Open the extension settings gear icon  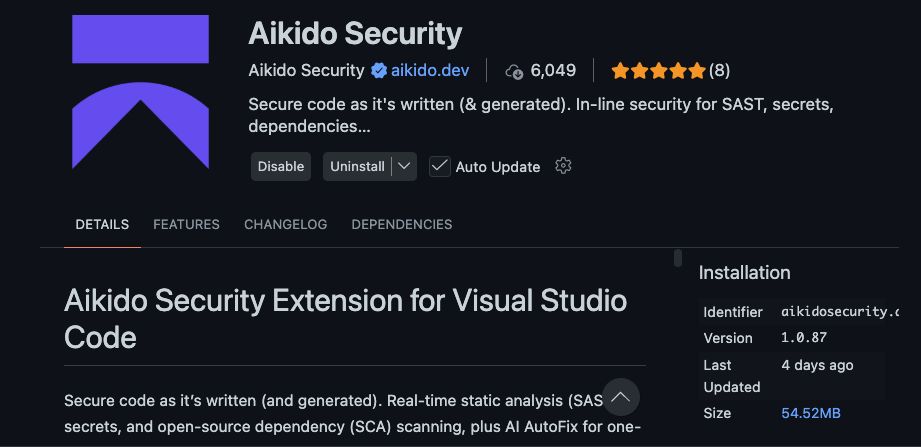tap(563, 166)
